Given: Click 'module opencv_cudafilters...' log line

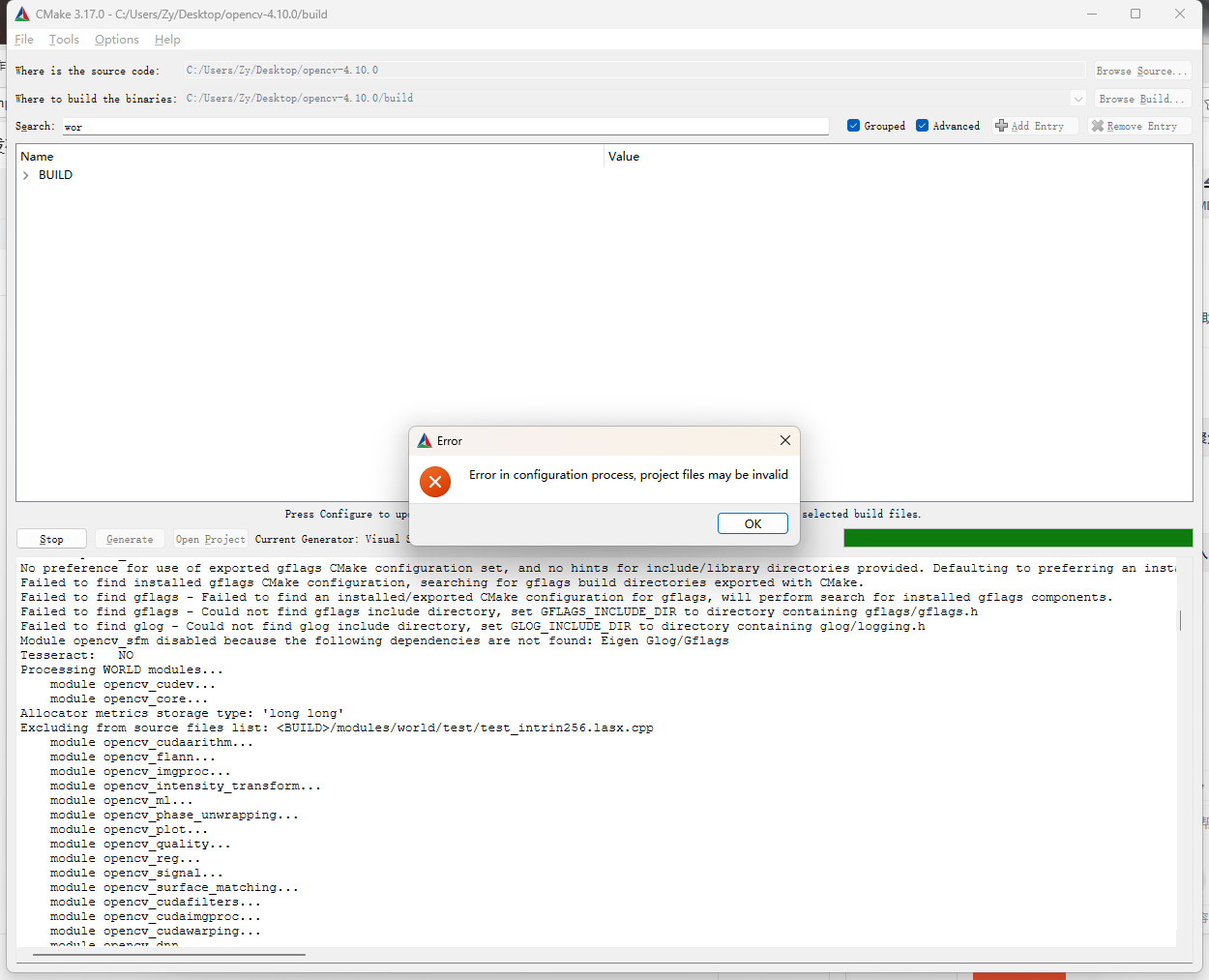Looking at the screenshot, I should coord(156,902).
